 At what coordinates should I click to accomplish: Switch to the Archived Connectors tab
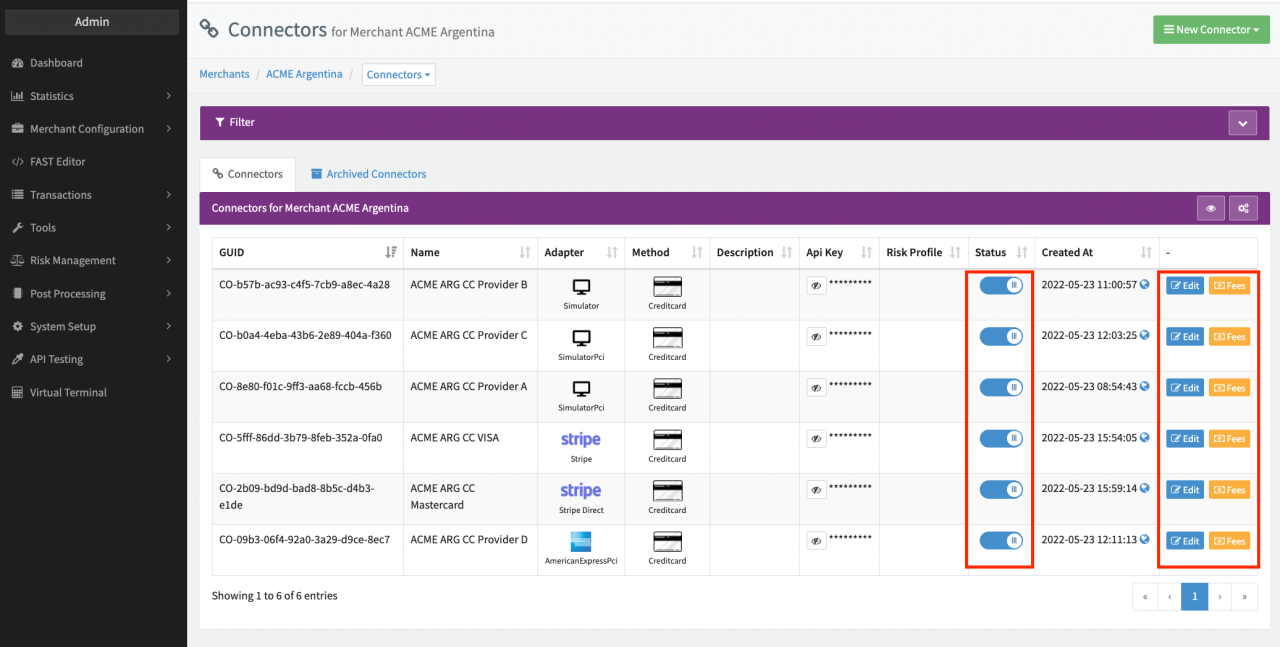click(368, 174)
